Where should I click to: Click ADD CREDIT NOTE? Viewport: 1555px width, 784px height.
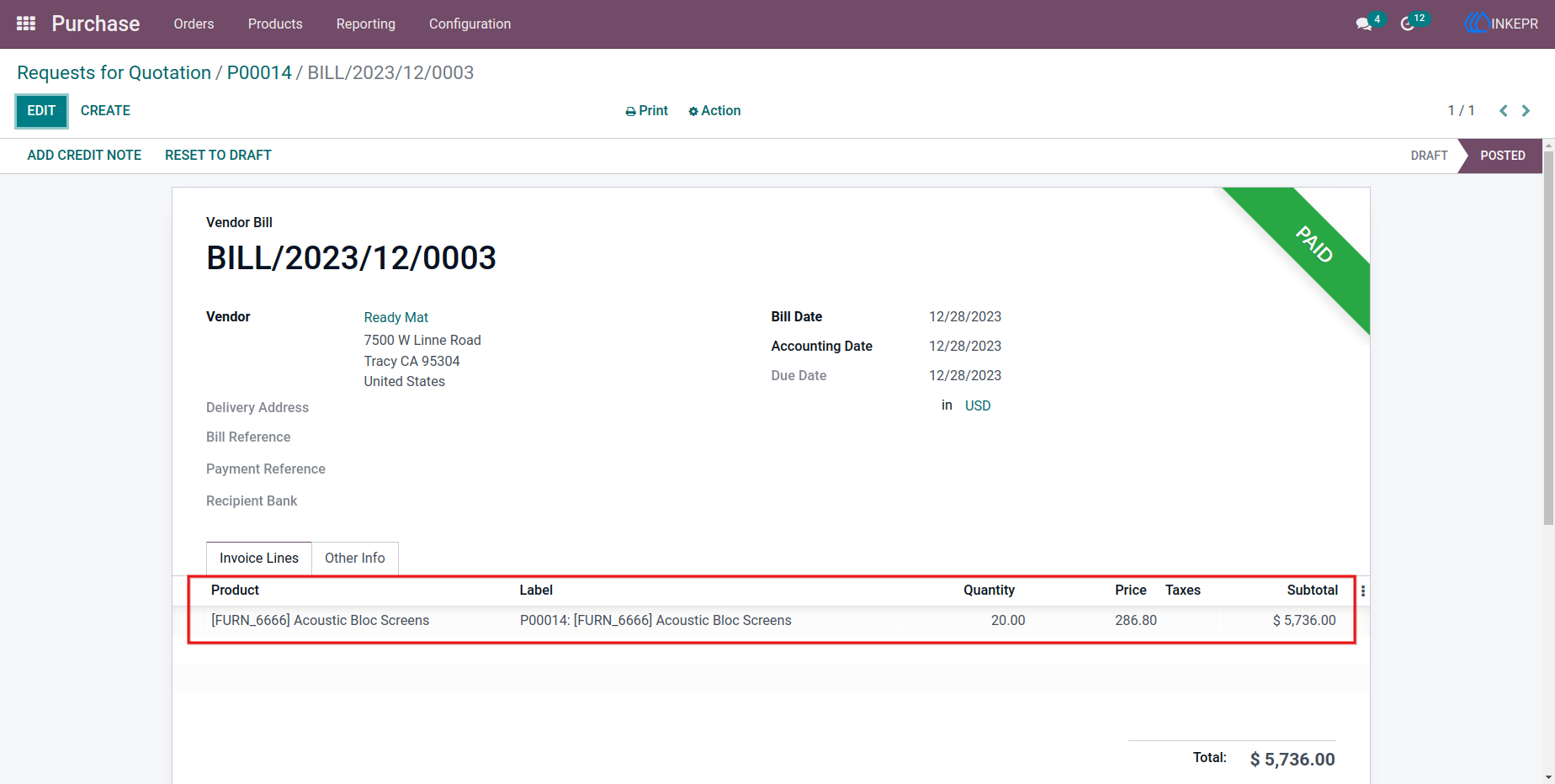[84, 156]
